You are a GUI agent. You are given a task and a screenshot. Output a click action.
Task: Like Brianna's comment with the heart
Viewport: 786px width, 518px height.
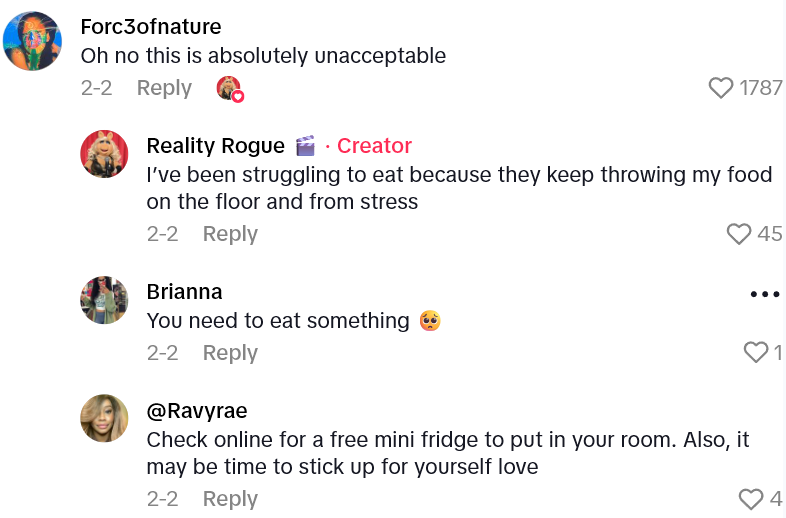click(756, 352)
